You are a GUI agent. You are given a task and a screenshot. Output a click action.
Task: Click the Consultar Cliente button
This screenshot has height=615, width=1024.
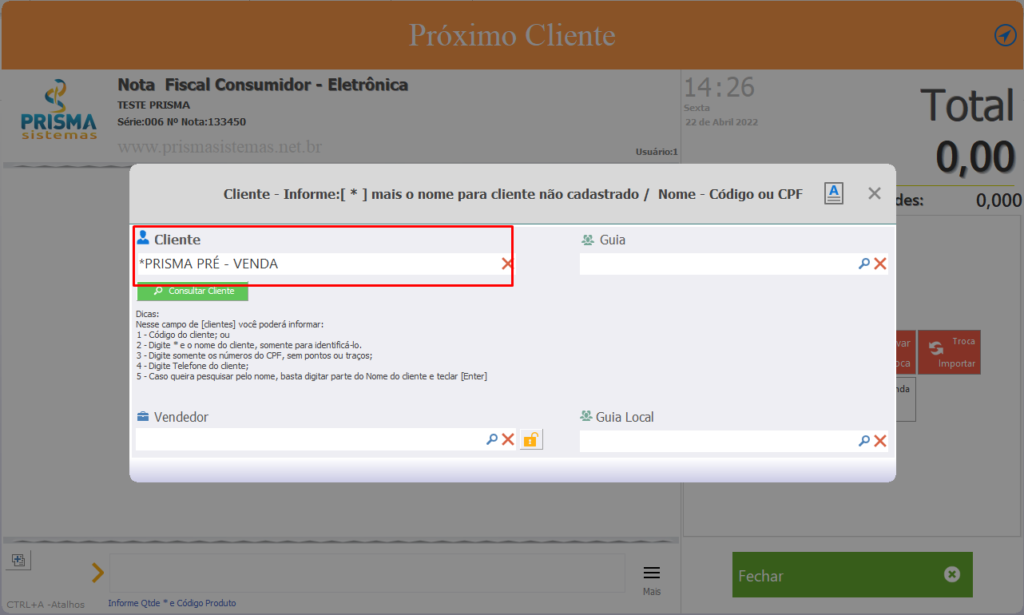click(x=193, y=291)
